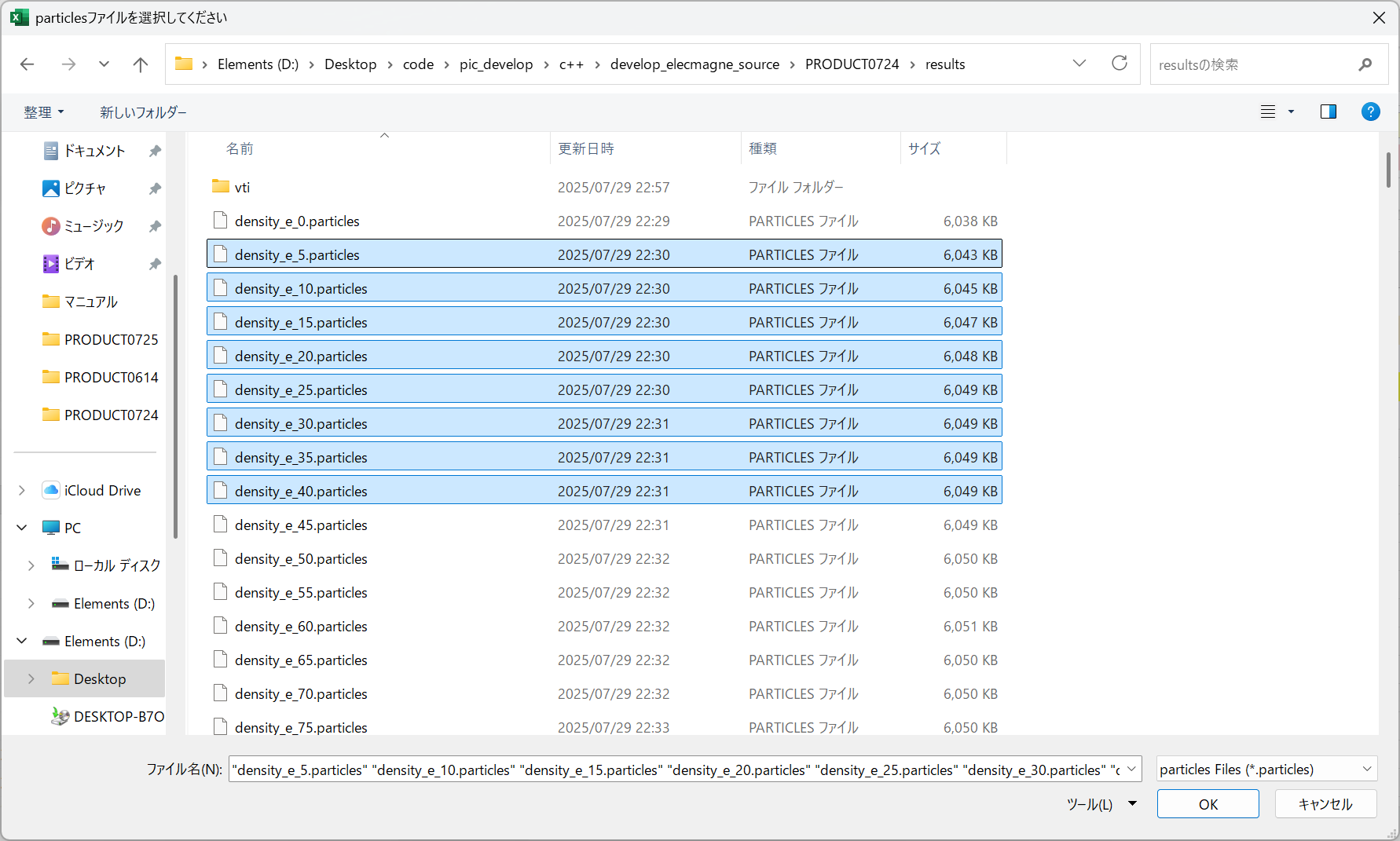This screenshot has height=841, width=1400.
Task: Collapse the PC tree node
Action: (x=22, y=528)
